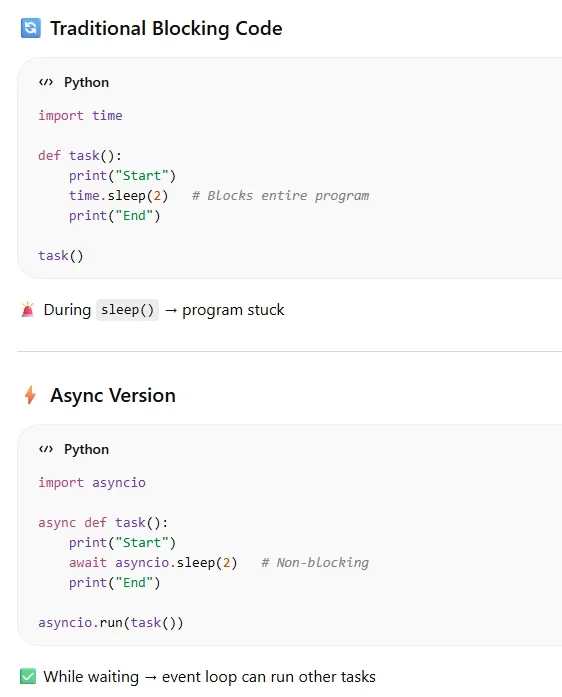Click the standalone 'task()' call line
The height and width of the screenshot is (697, 562).
[60, 256]
